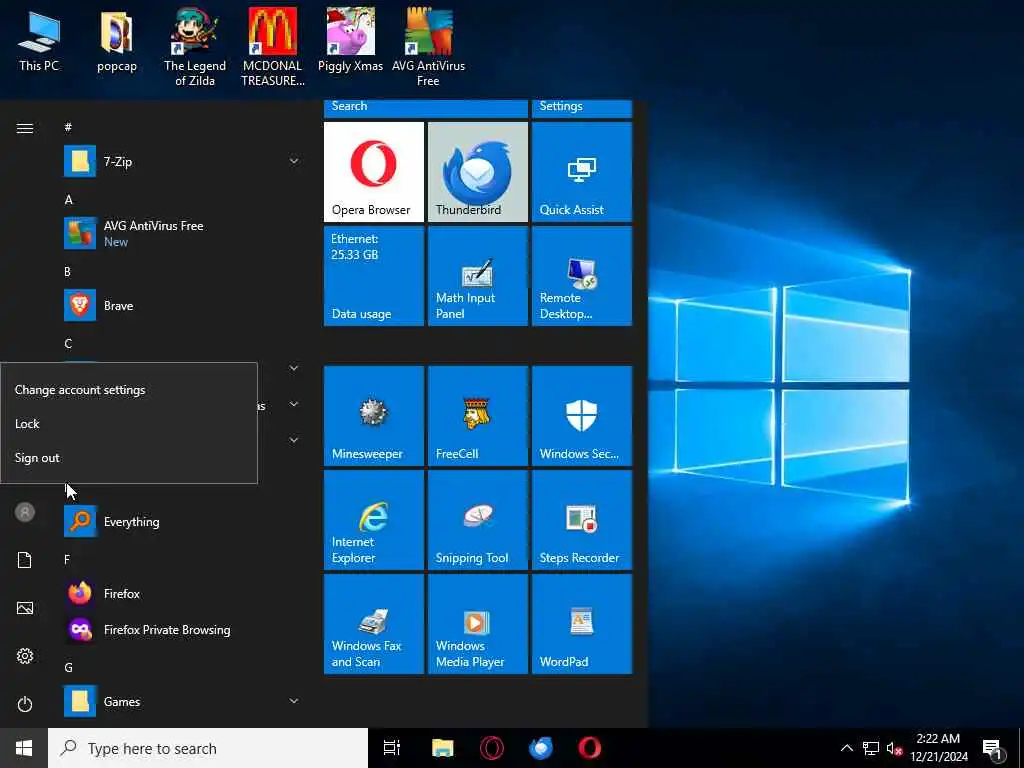The height and width of the screenshot is (768, 1024).
Task: Launch the Math Input Panel tile
Action: coord(477,276)
